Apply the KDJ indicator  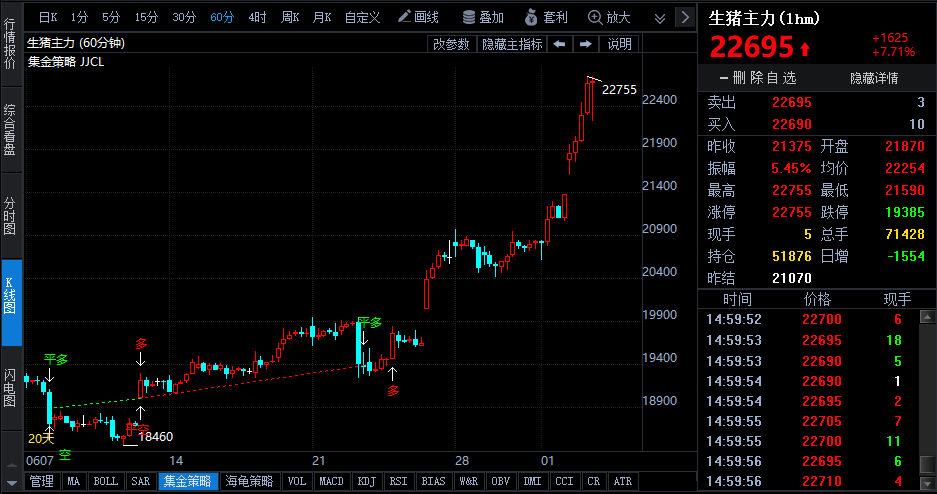[366, 481]
